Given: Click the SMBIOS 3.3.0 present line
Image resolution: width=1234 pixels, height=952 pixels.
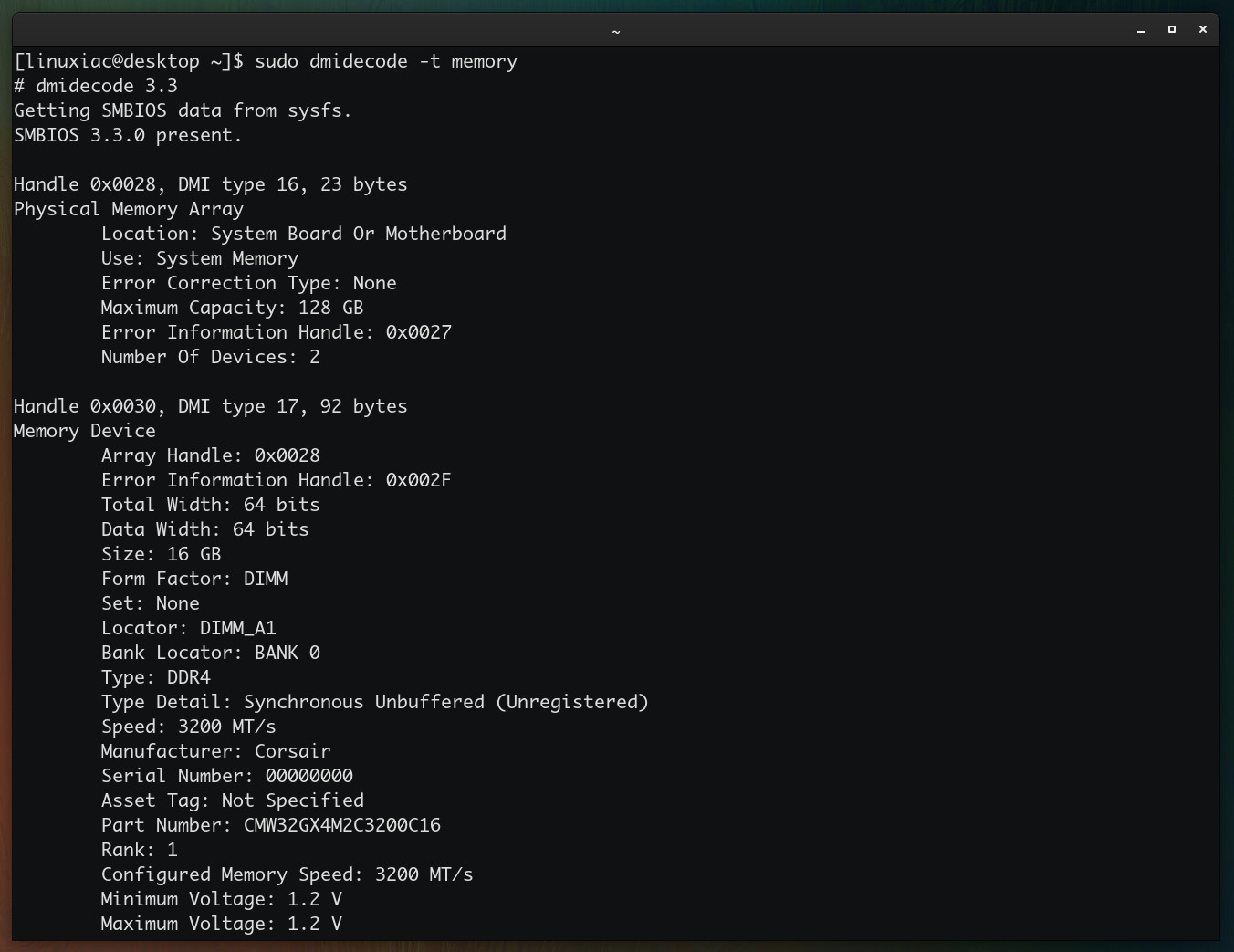Looking at the screenshot, I should point(128,135).
